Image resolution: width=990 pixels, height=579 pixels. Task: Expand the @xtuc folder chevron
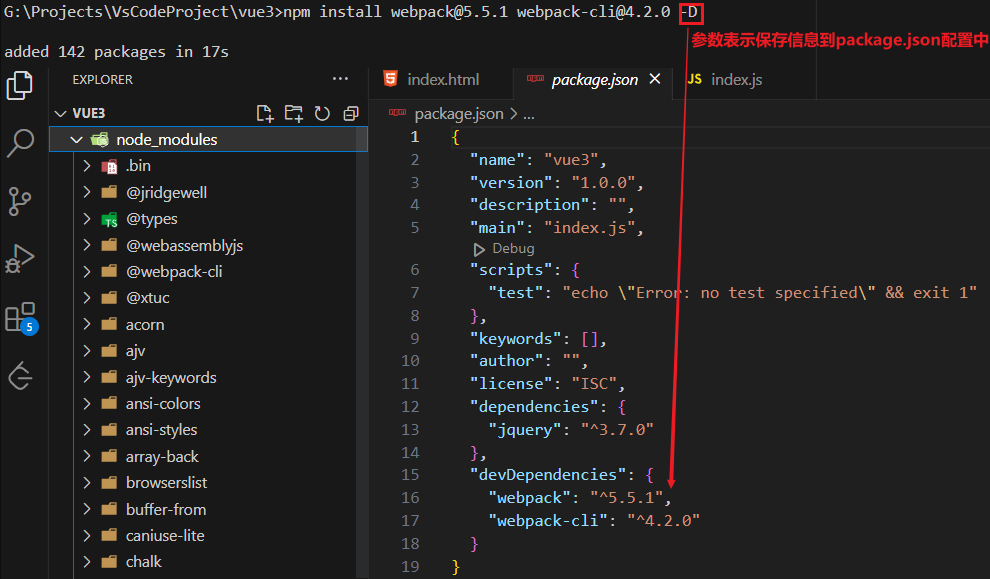[x=87, y=298]
